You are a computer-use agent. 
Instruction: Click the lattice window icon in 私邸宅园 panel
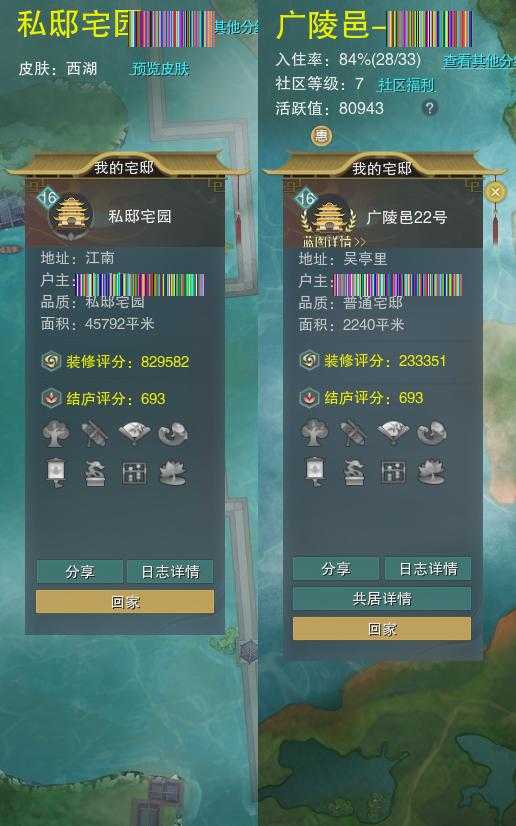click(x=134, y=473)
